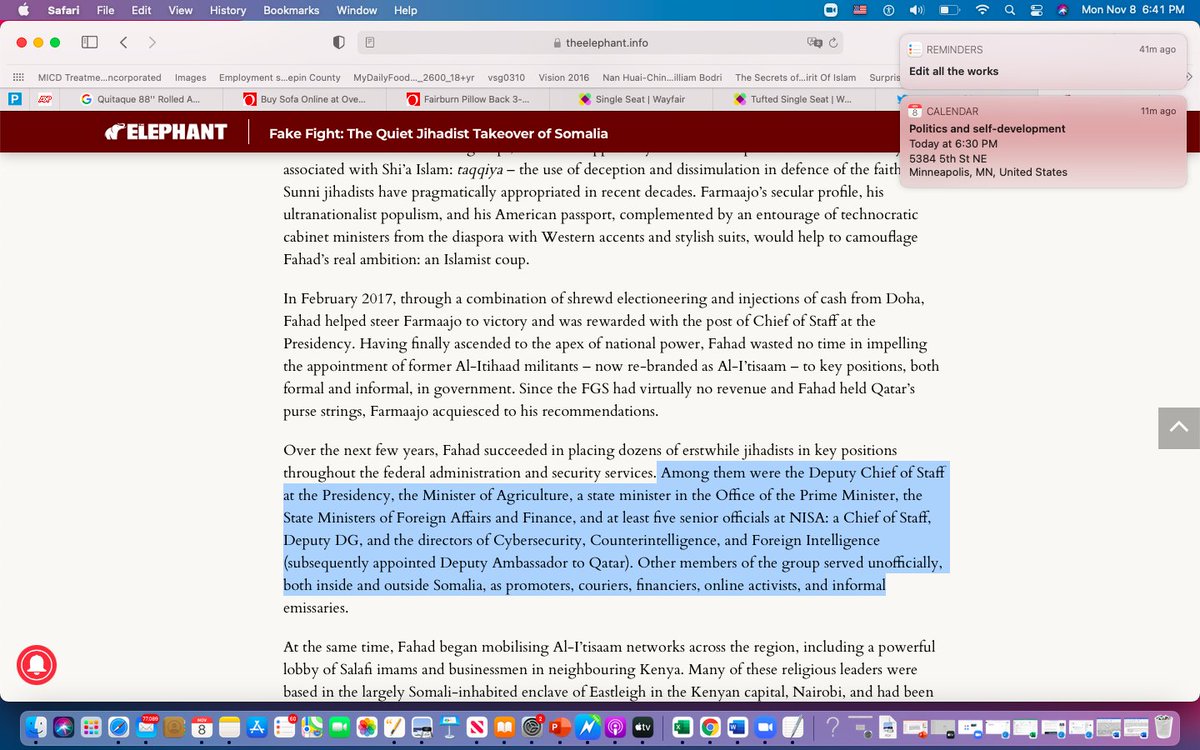Click the translate icon in address bar

[814, 43]
